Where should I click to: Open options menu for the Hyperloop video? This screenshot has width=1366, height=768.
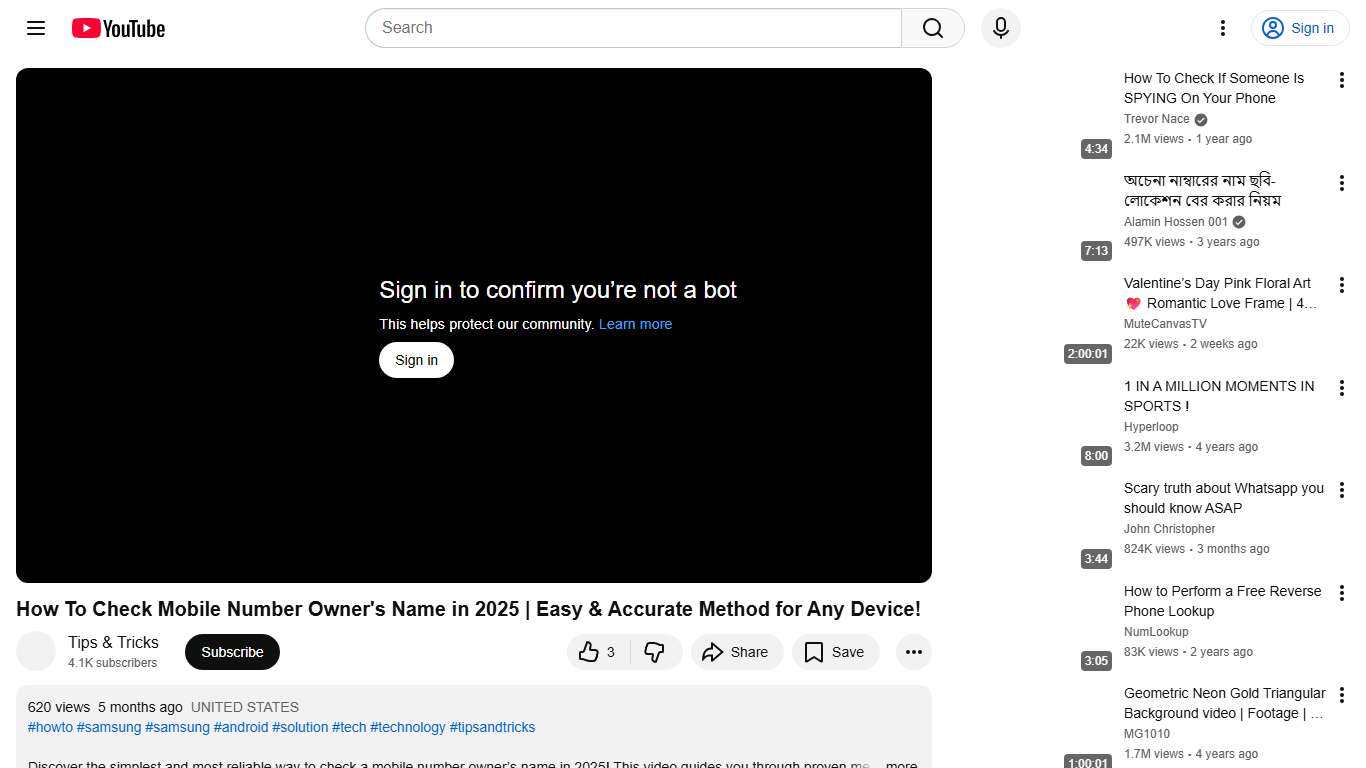point(1341,388)
